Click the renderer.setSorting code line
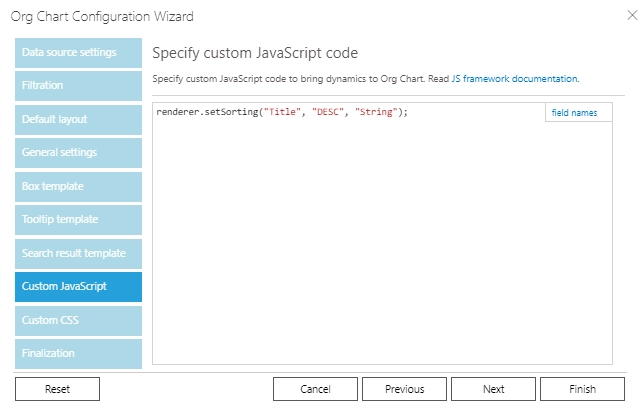The height and width of the screenshot is (409, 644). point(282,112)
